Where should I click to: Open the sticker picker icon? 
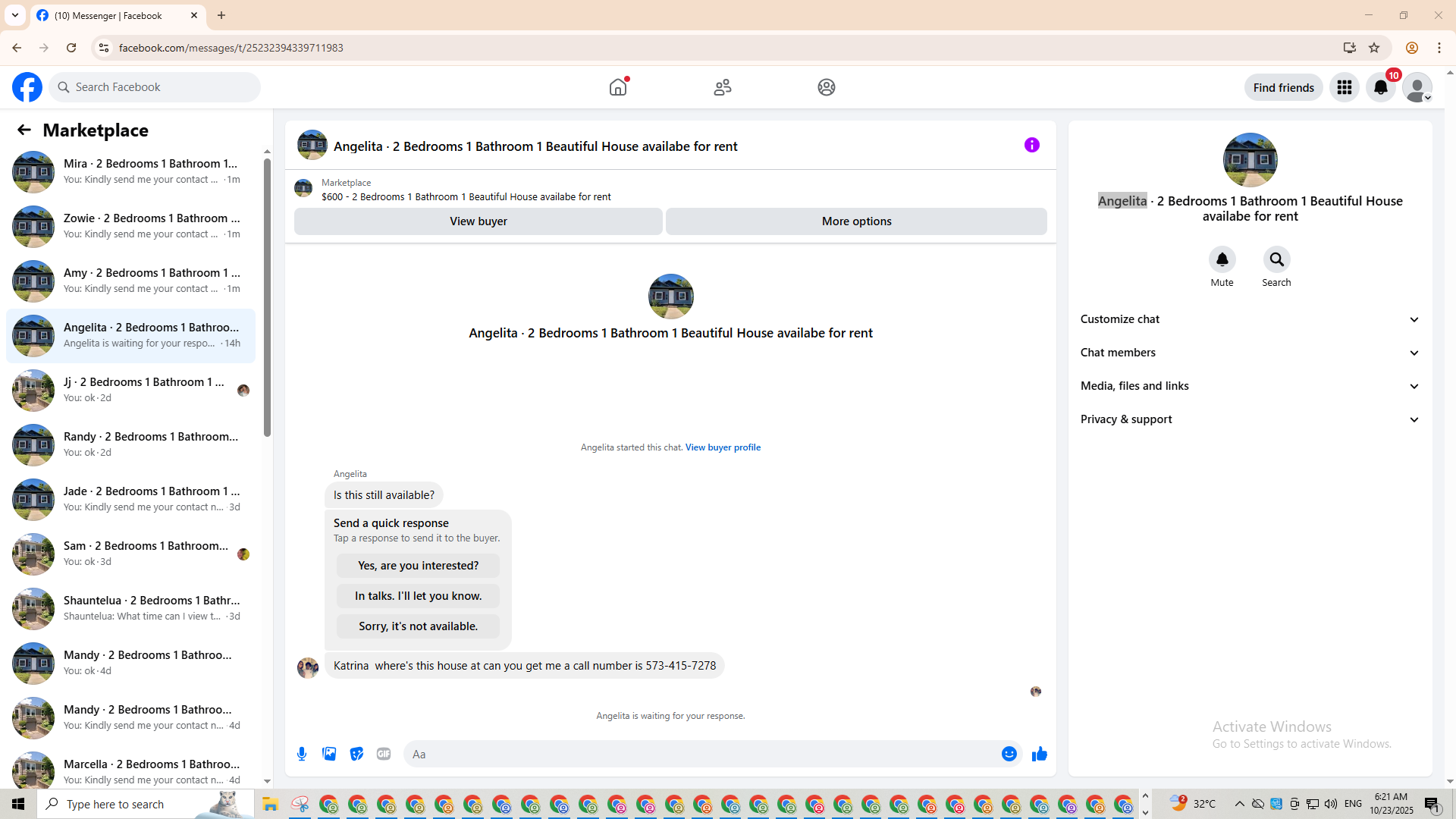356,754
